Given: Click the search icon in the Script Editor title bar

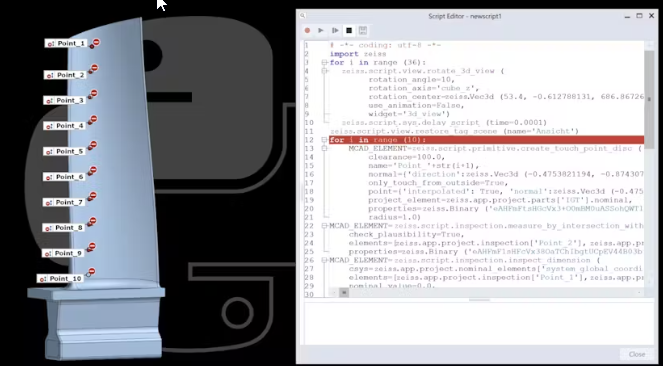Looking at the screenshot, I should tap(303, 16).
